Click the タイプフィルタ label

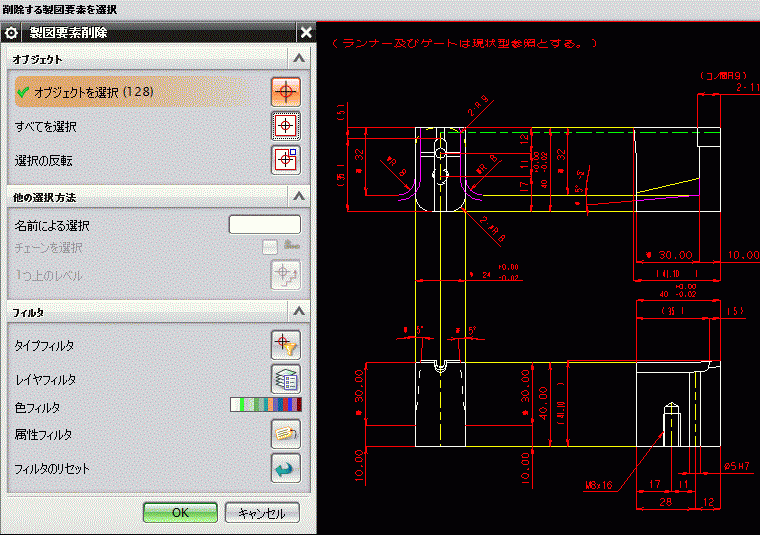coord(44,346)
